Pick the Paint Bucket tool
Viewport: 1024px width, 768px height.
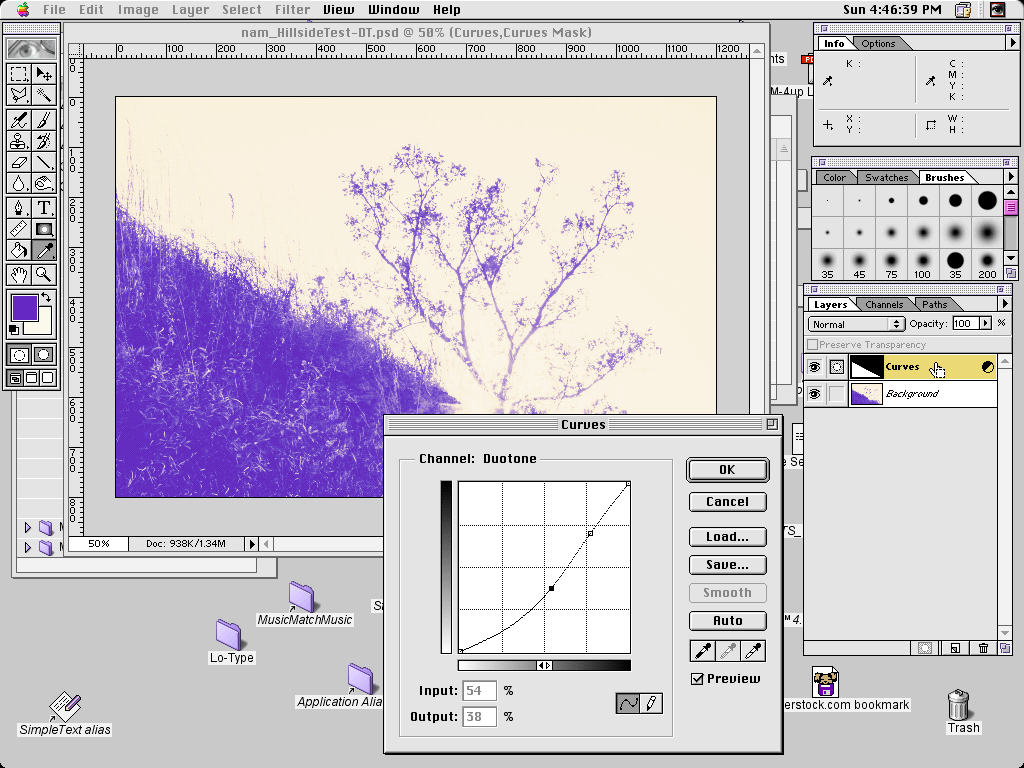(x=19, y=250)
